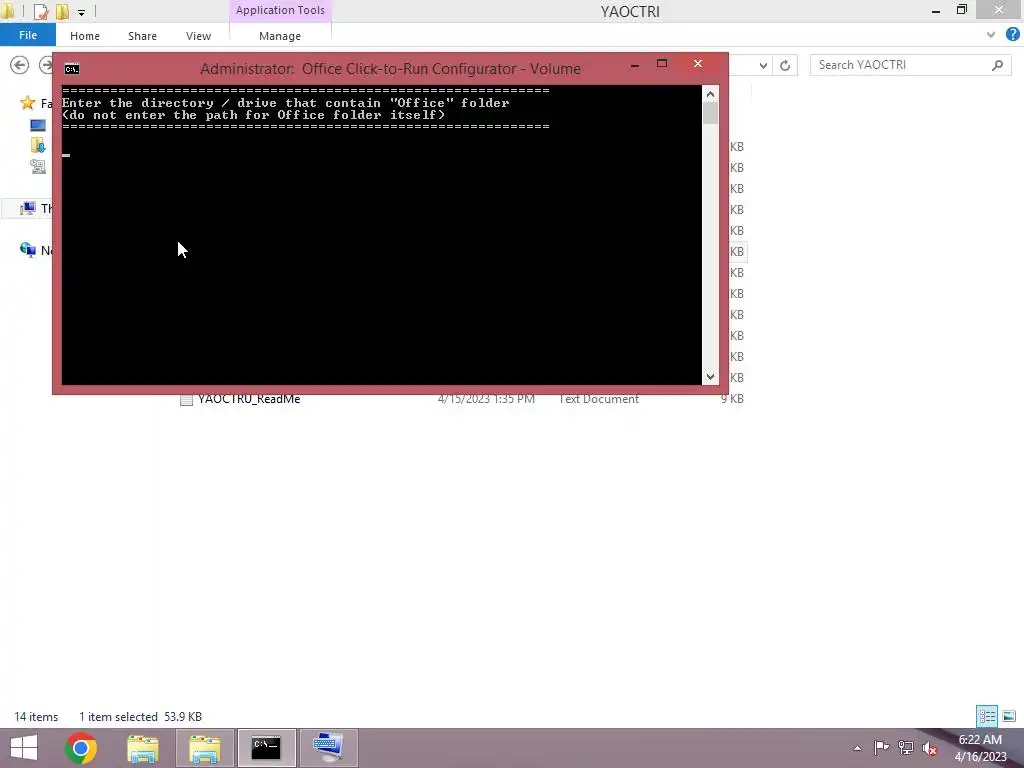Click the console scrollbar up arrow

tap(711, 95)
